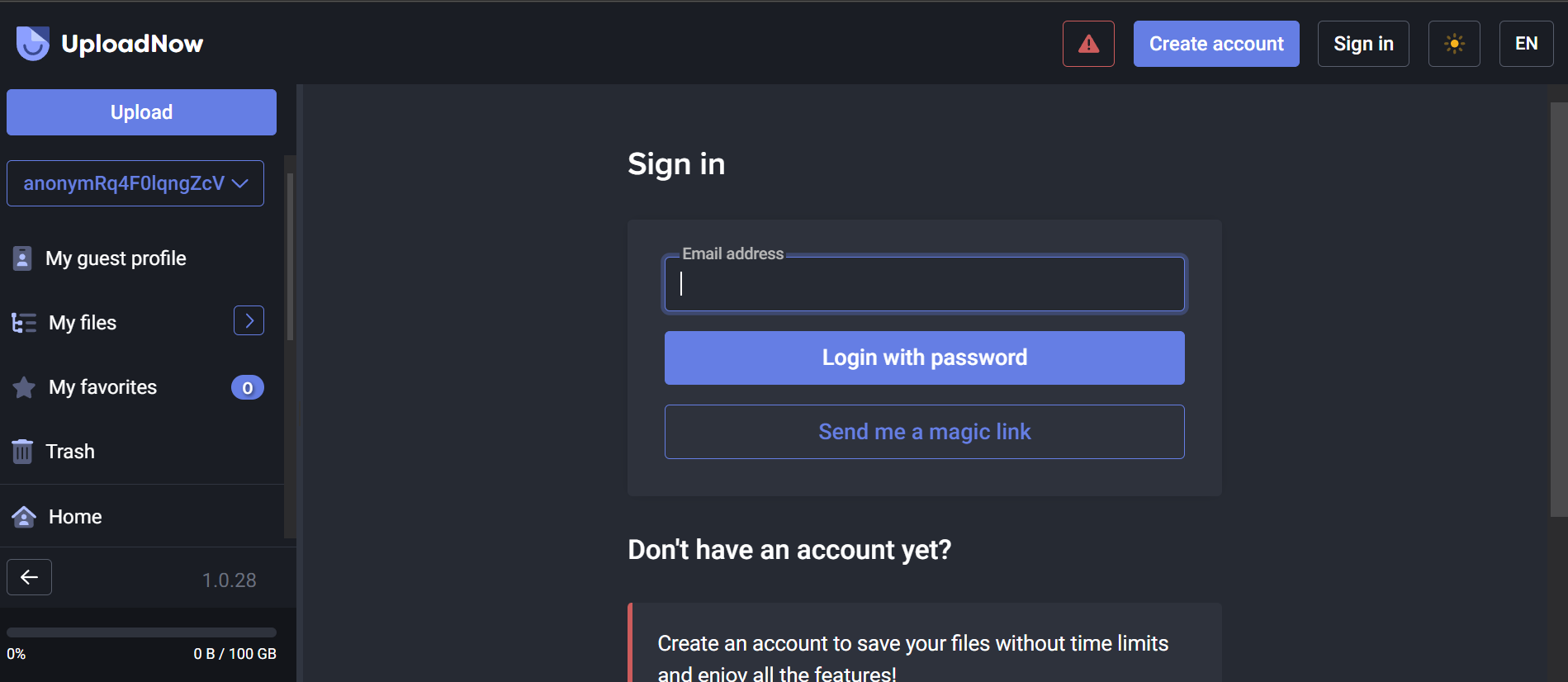The height and width of the screenshot is (682, 1568).
Task: Expand the anonymRq4F0lqngZcV account dropdown
Action: coord(135,183)
